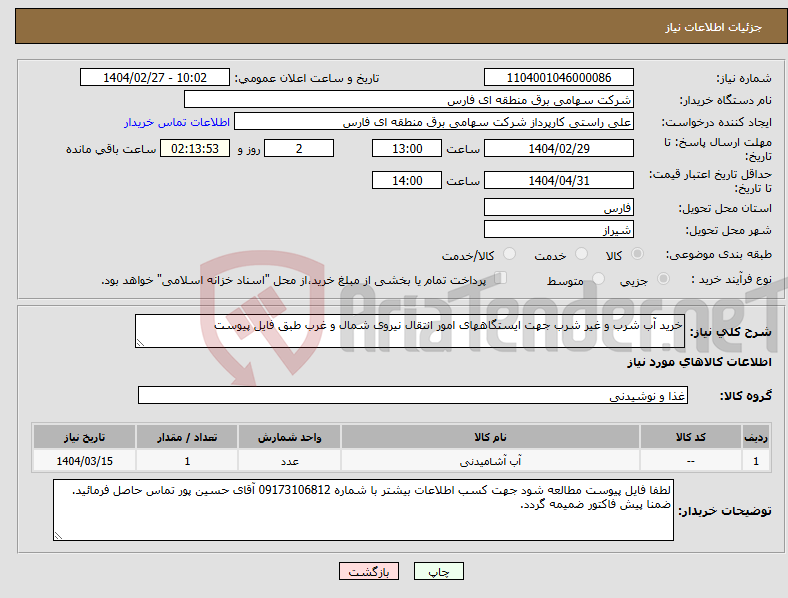The image size is (788, 598).
Task: Click the resize handle of توضیحات خریدار box
Action: coord(58,536)
